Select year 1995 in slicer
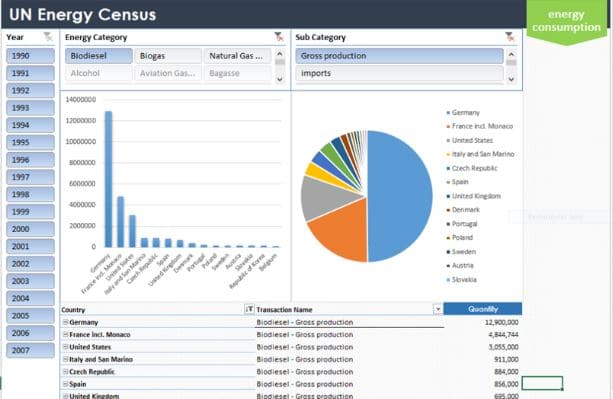The image size is (613, 399). click(x=30, y=142)
